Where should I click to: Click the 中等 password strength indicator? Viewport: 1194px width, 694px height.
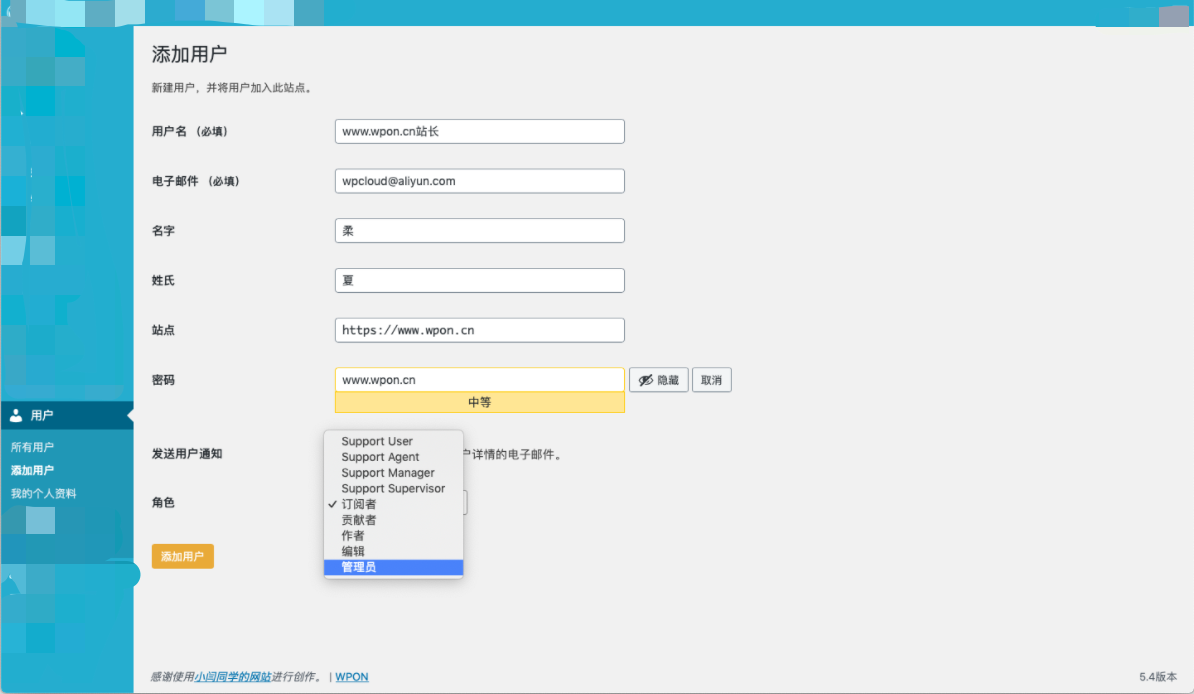(480, 402)
